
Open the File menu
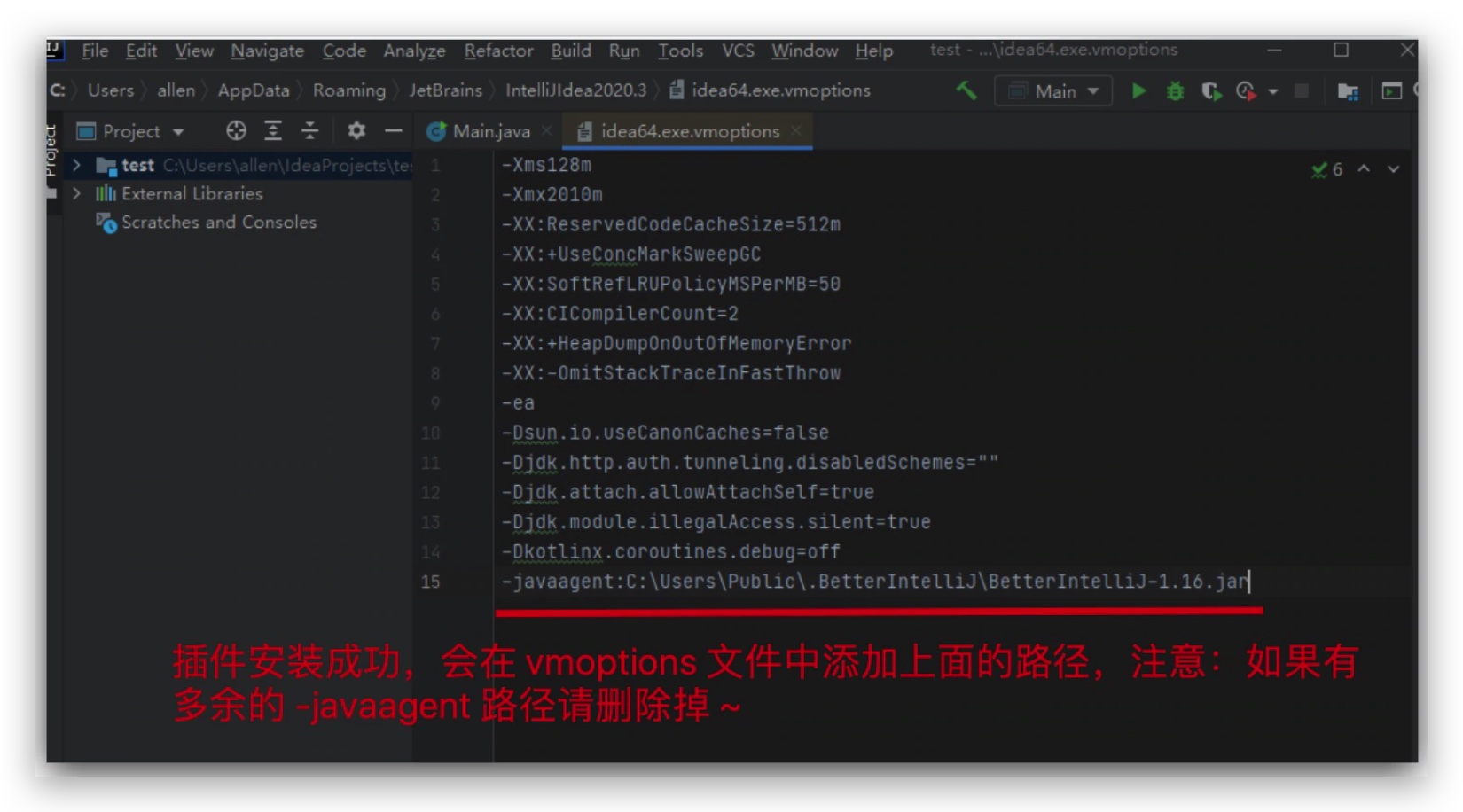[x=95, y=51]
